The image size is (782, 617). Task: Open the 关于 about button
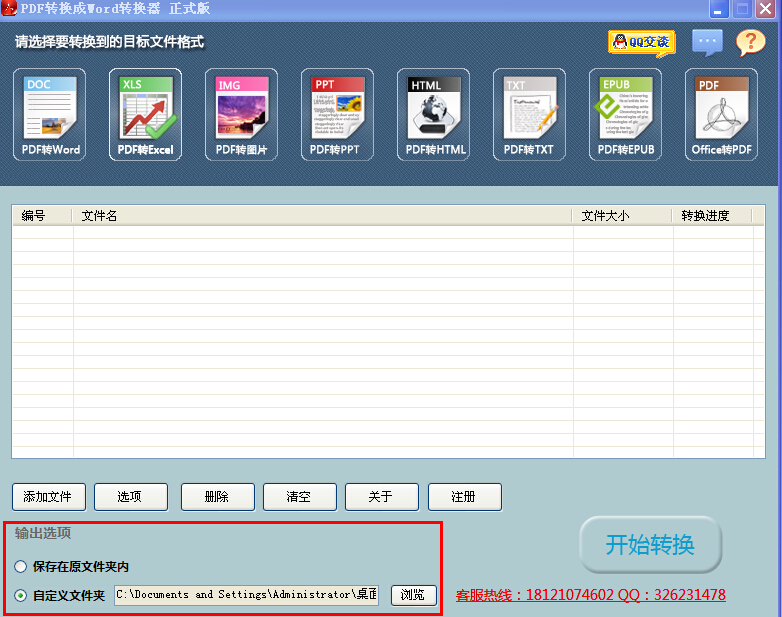point(382,497)
